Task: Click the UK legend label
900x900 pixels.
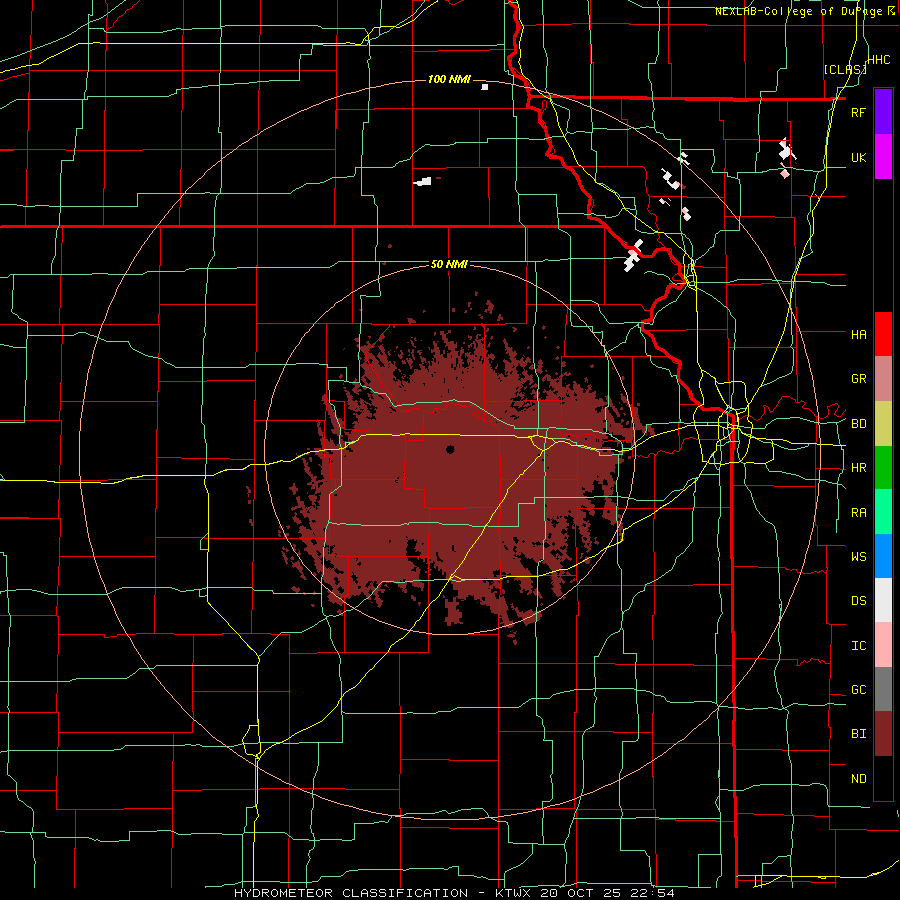Action: coord(858,157)
